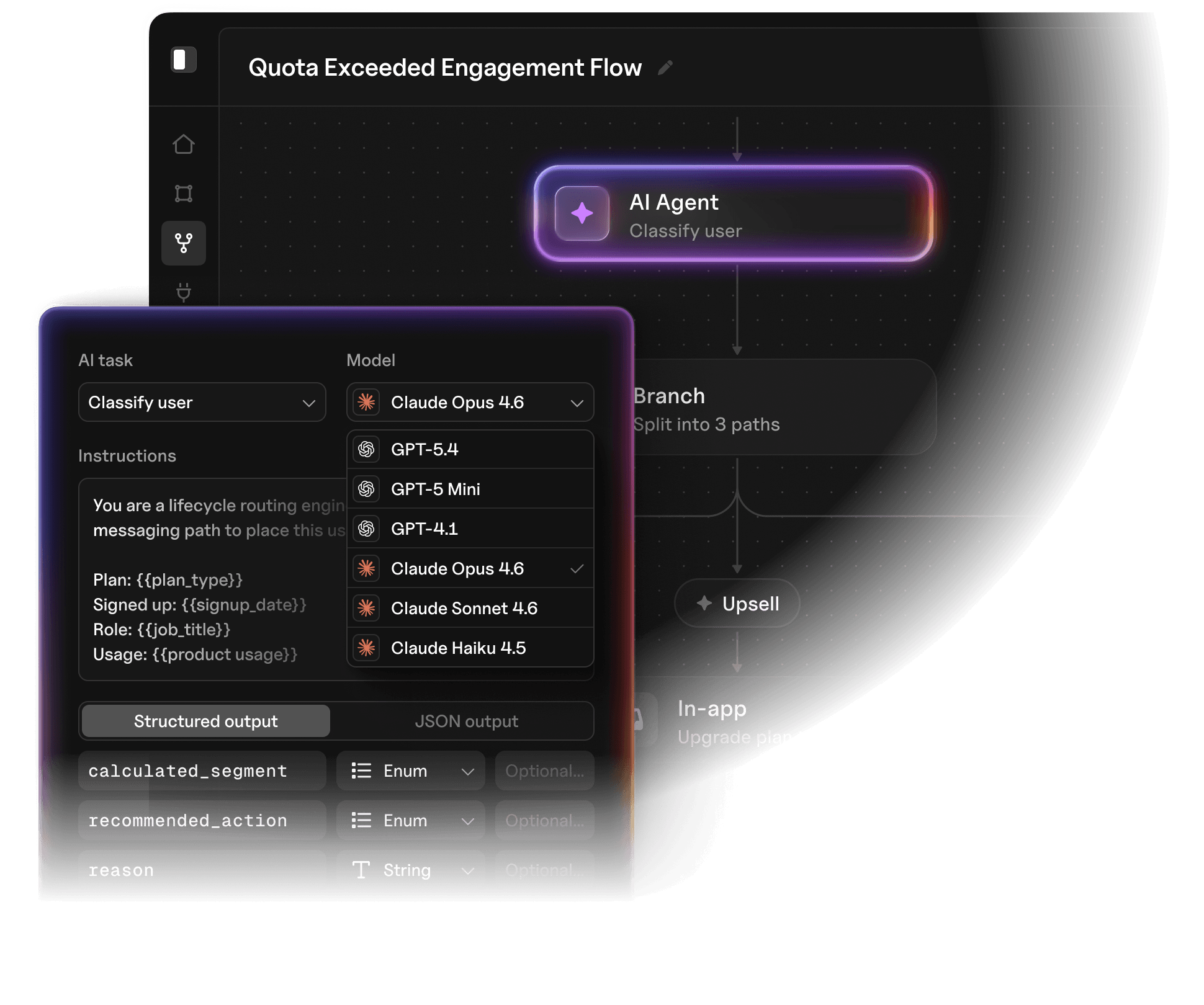Viewport: 1204px width, 1005px height.
Task: Click the frame/canvas sidebar icon
Action: [x=184, y=194]
